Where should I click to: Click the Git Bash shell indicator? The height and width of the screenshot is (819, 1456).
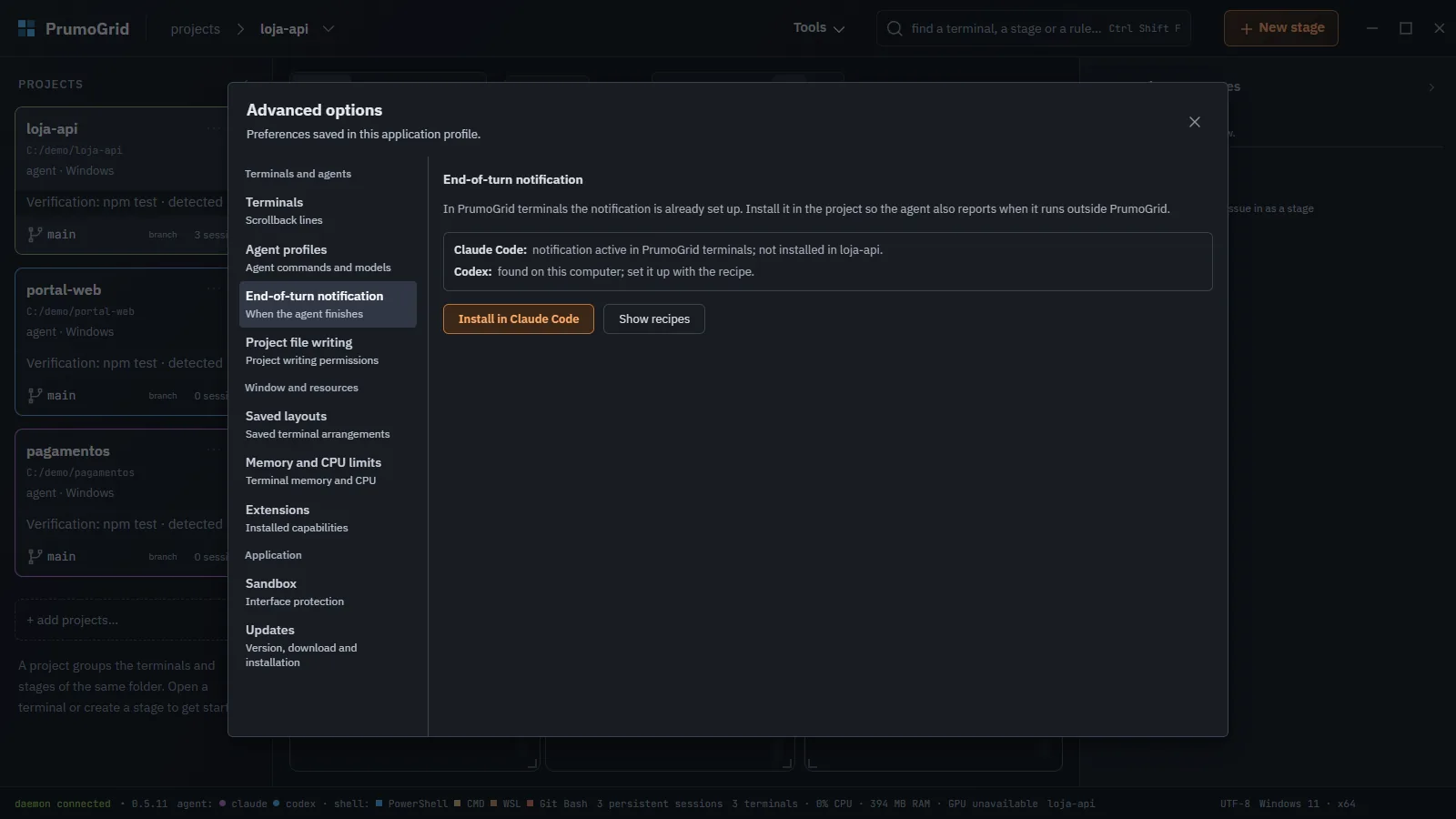[x=557, y=804]
